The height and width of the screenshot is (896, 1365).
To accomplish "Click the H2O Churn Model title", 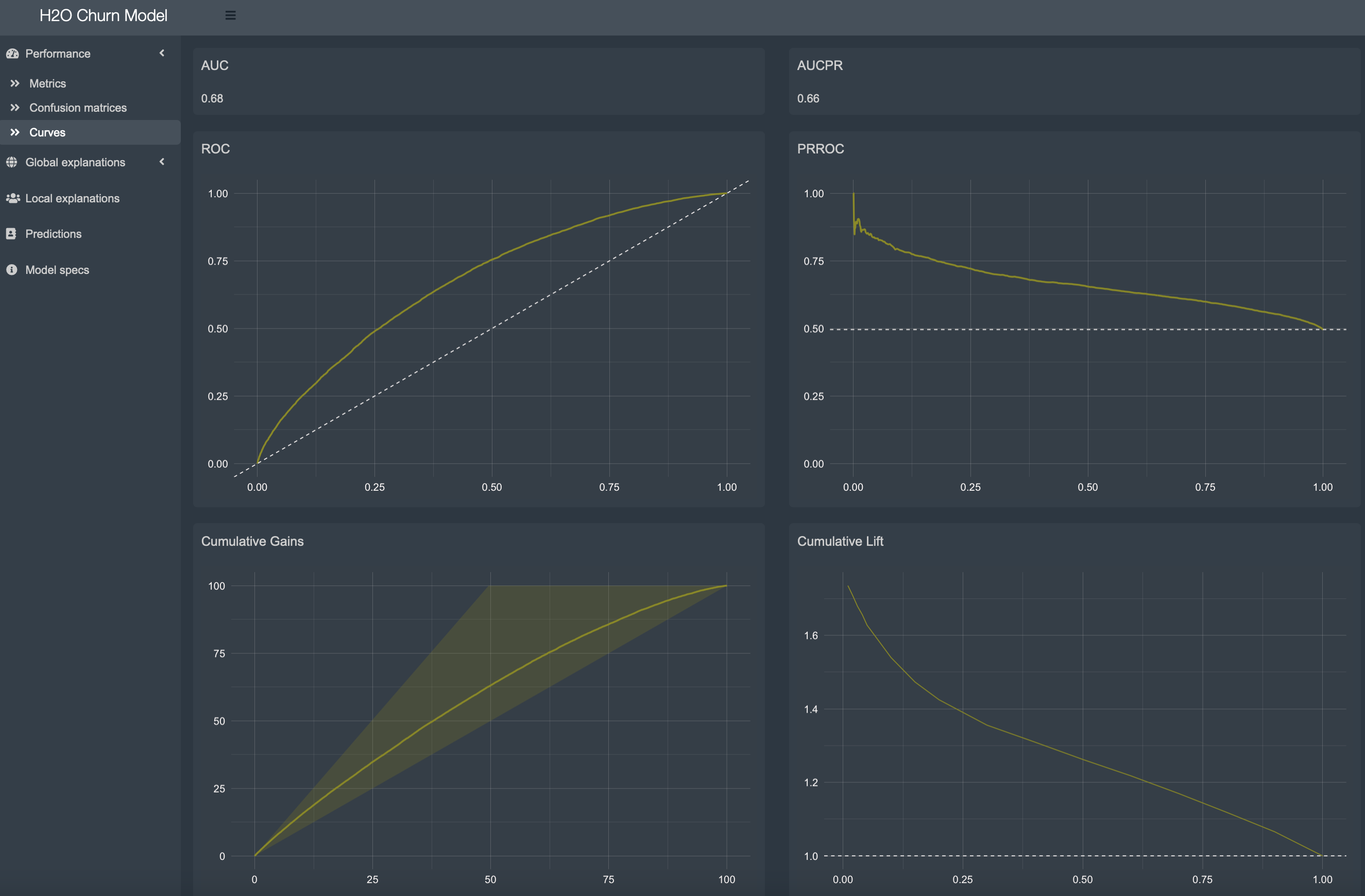I will pyautogui.click(x=103, y=15).
